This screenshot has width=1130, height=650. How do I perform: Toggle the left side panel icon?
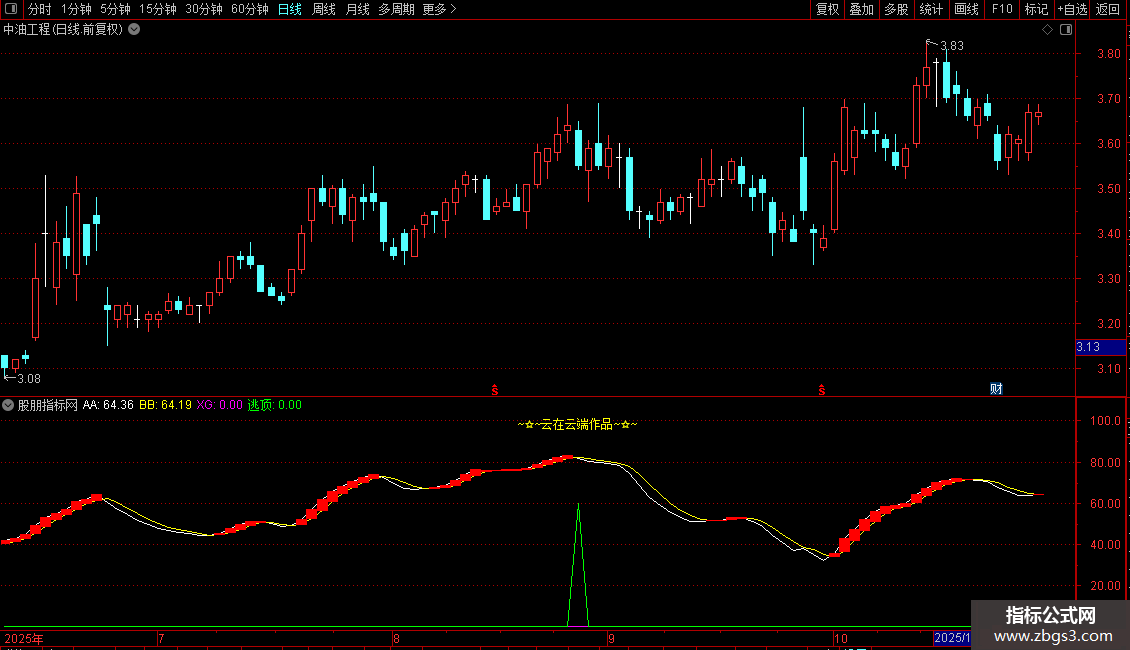11,9
